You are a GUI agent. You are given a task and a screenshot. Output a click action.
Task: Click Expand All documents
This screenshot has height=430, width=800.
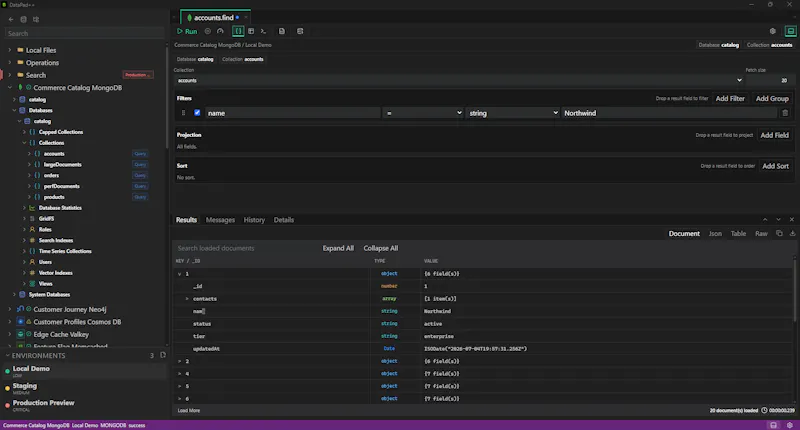(338, 248)
